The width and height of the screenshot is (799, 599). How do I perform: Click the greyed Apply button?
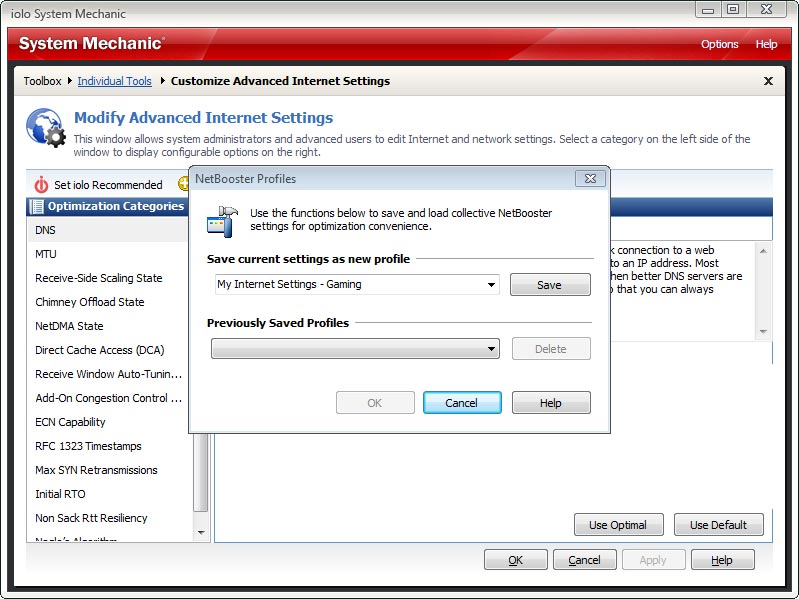pyautogui.click(x=653, y=560)
